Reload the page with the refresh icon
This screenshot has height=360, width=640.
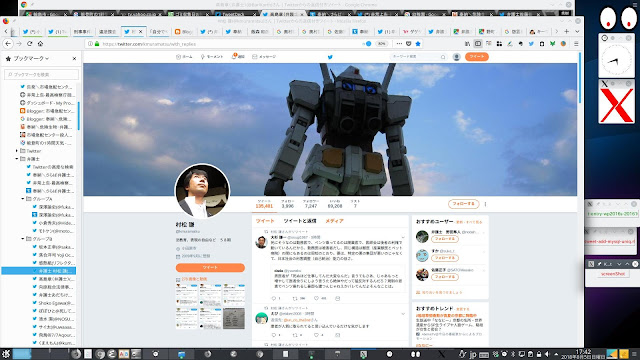[x=29, y=43]
